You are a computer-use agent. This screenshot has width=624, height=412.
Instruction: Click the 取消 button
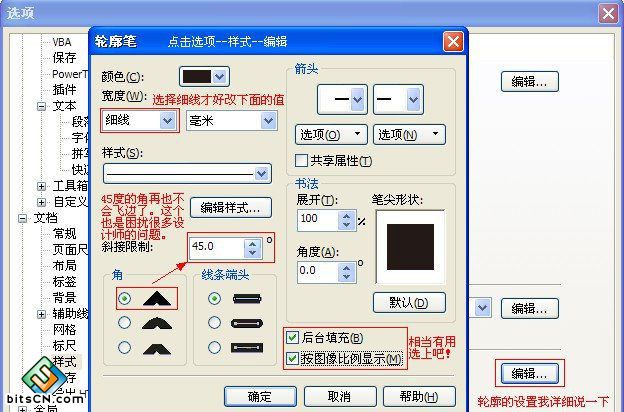[340, 396]
